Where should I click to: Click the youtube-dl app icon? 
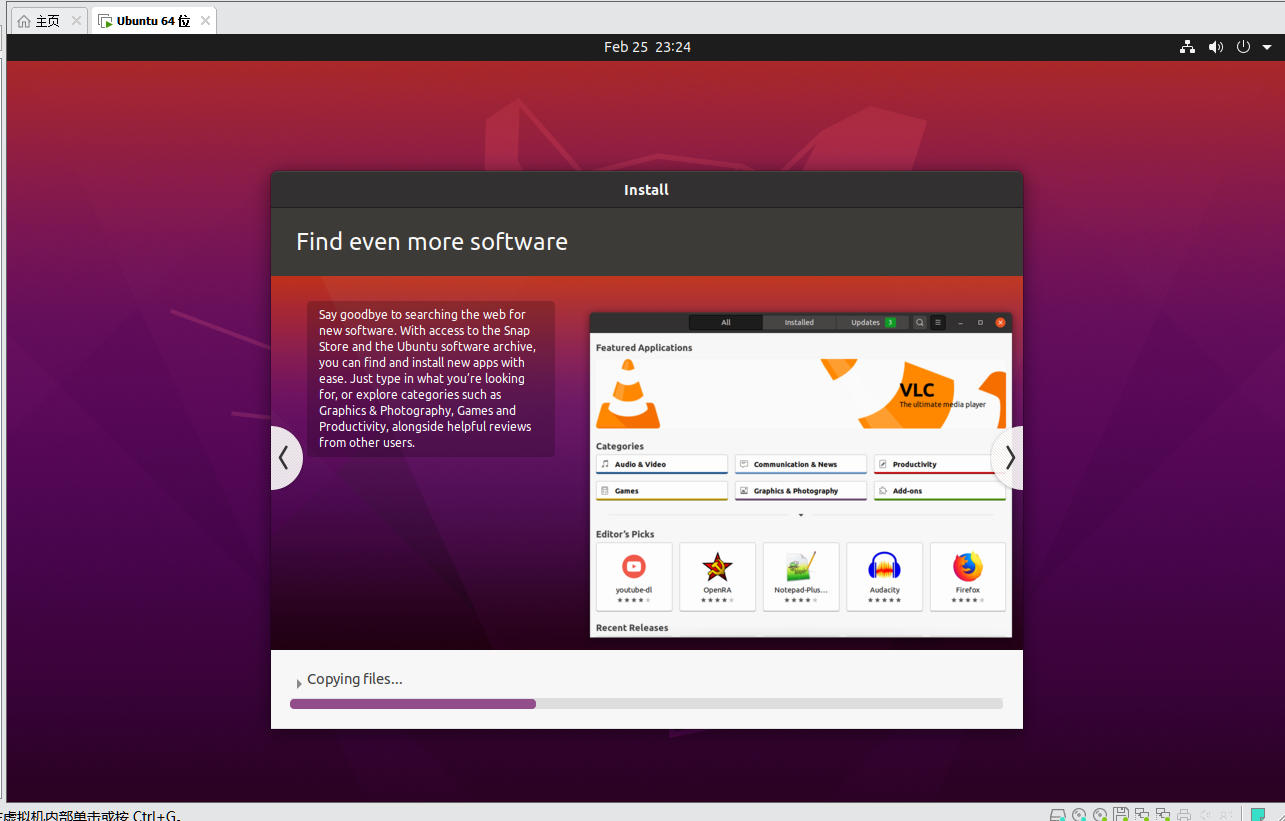(633, 568)
